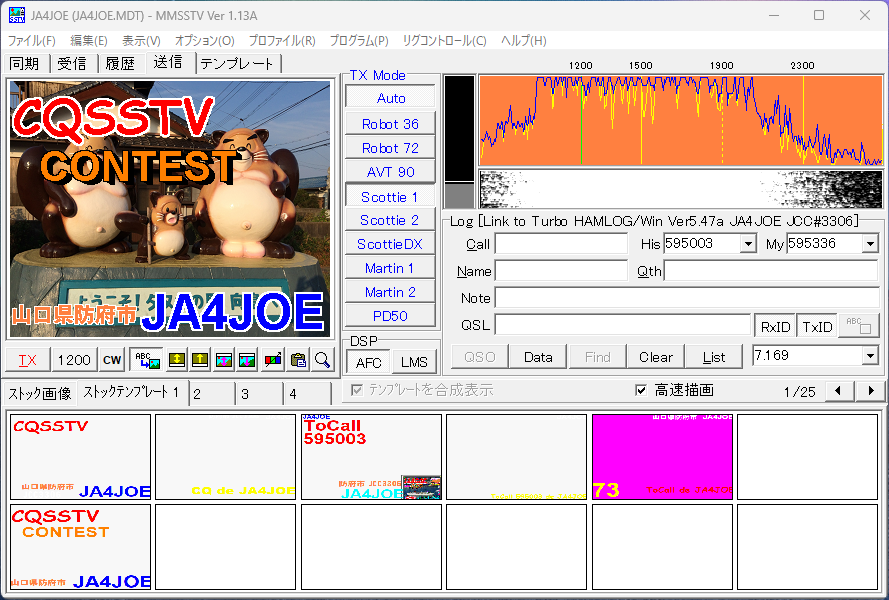Viewport: 889px width, 600px height.
Task: Toggle AFC in the DSP group
Action: point(369,362)
